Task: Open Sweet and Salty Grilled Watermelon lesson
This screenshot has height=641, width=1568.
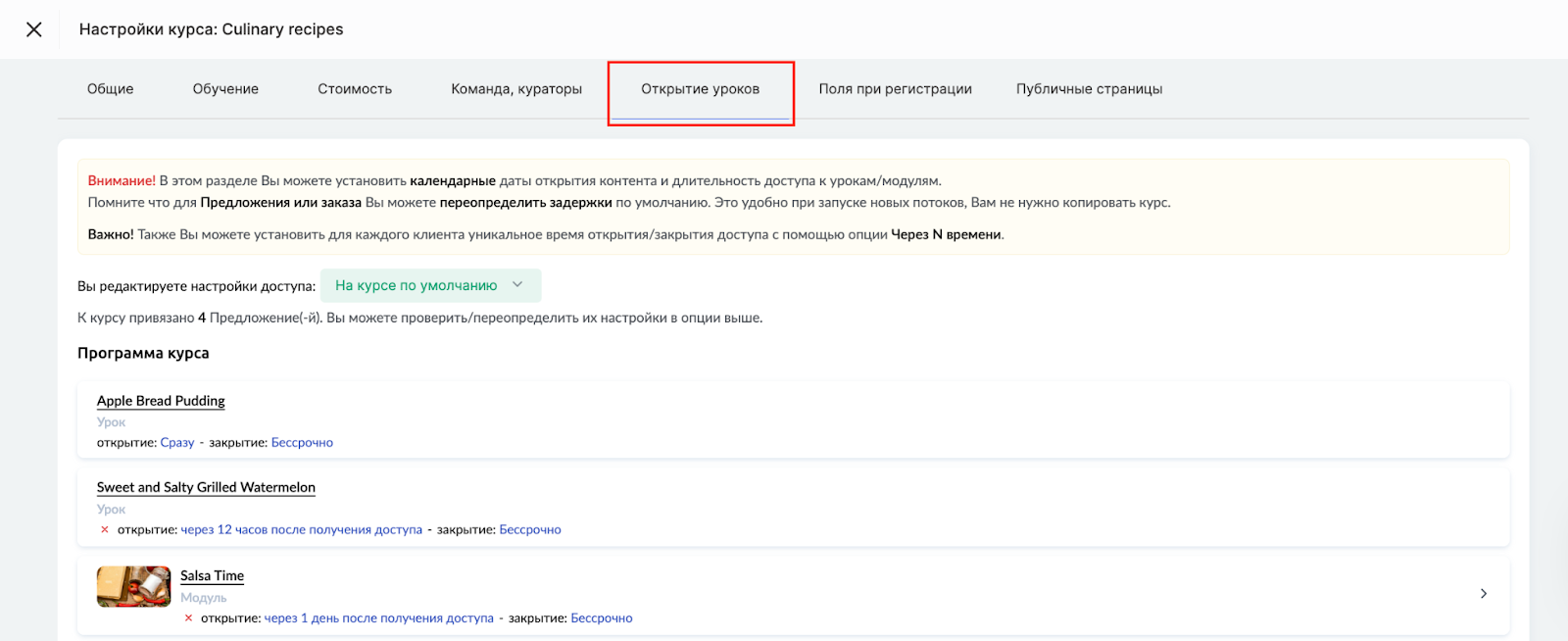Action: pyautogui.click(x=206, y=487)
